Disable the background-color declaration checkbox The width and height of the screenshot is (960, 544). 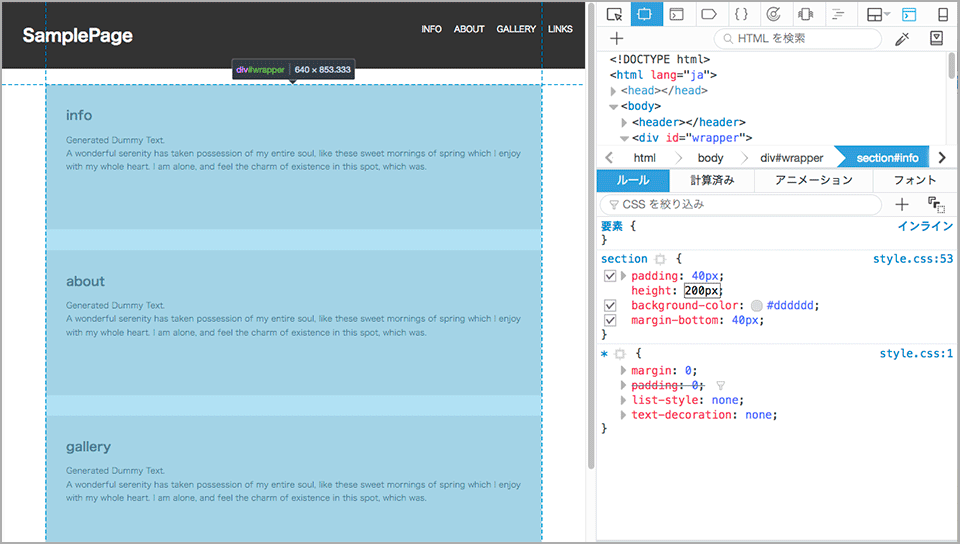pos(610,305)
